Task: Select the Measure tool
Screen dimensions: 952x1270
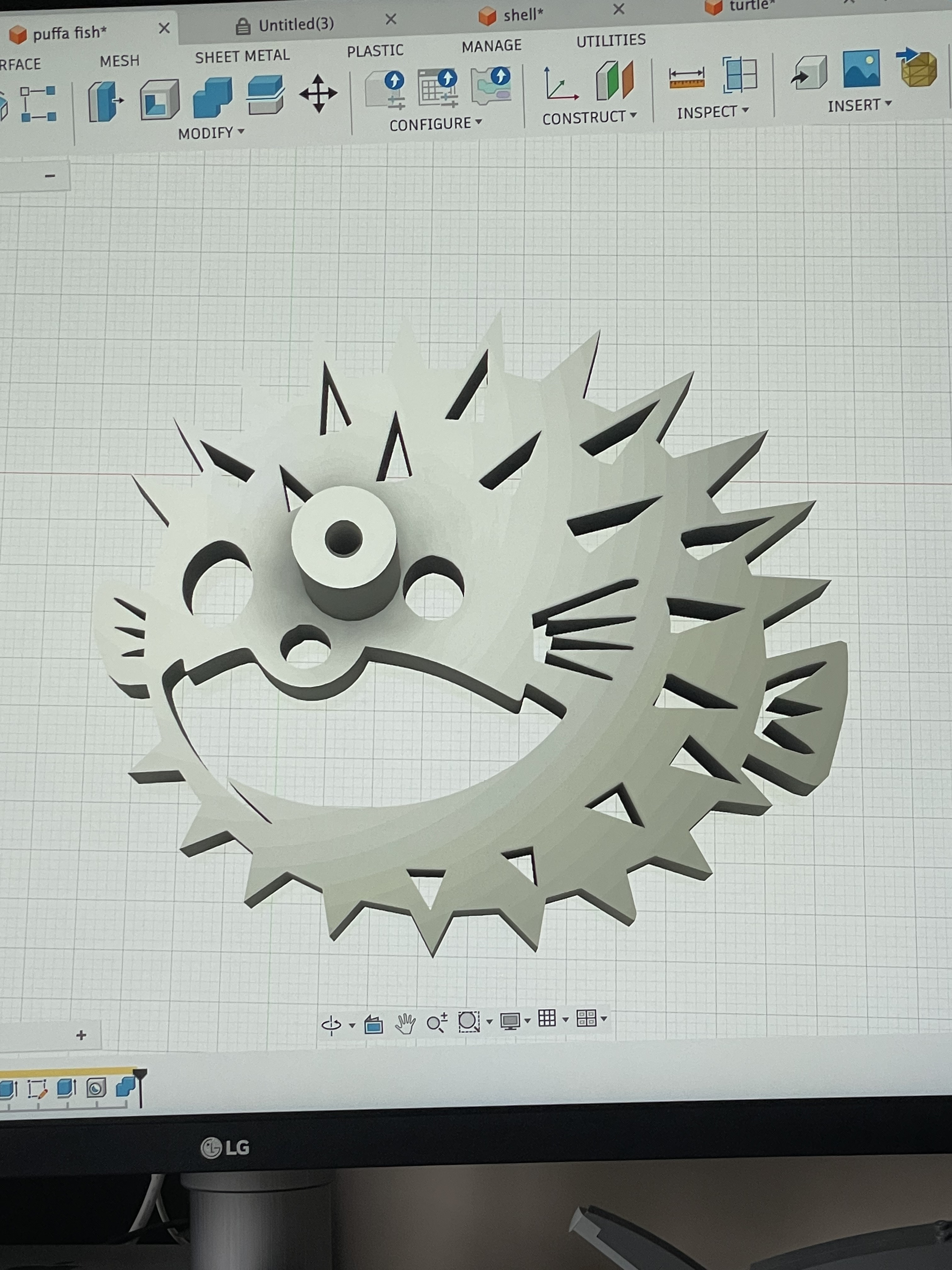Action: pyautogui.click(x=686, y=77)
